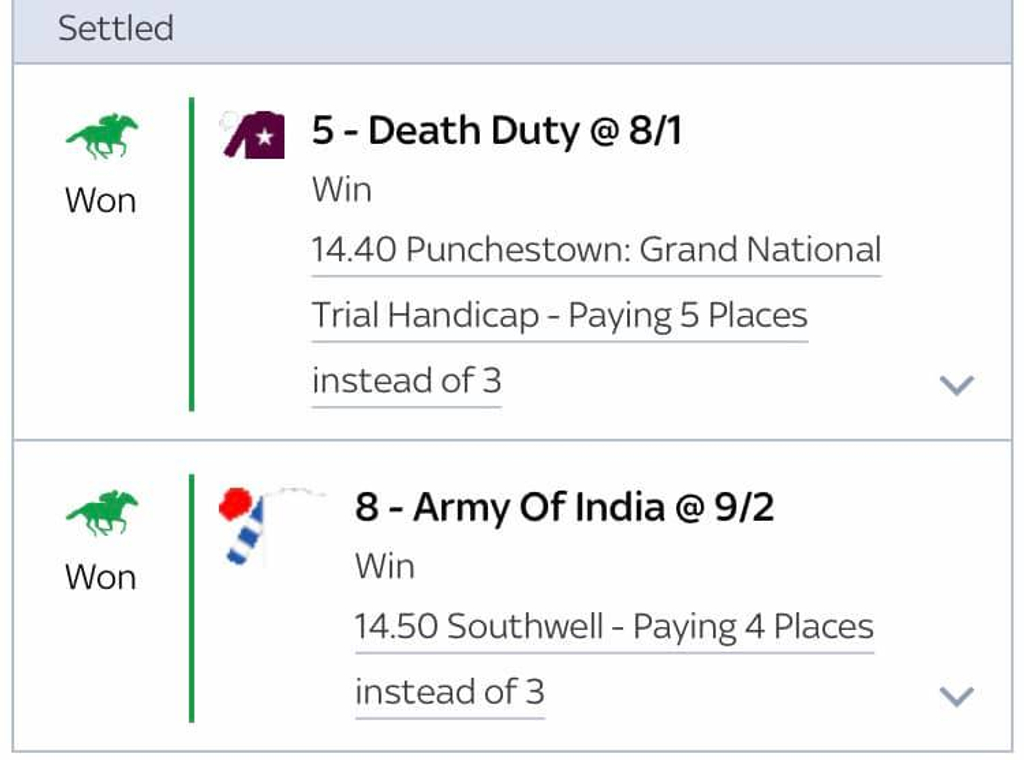This screenshot has height=760, width=1024.
Task: Tap the Win bet type under Army Of India
Action: click(385, 566)
